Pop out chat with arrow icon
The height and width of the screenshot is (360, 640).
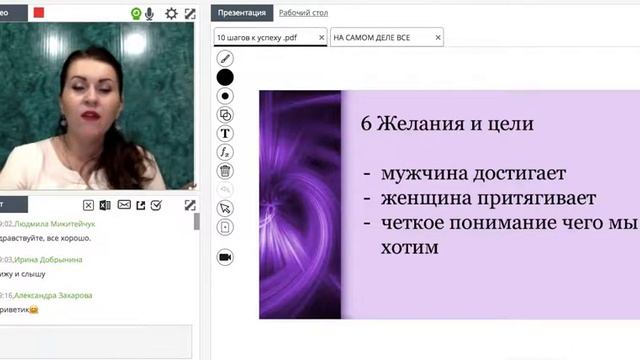click(x=141, y=205)
